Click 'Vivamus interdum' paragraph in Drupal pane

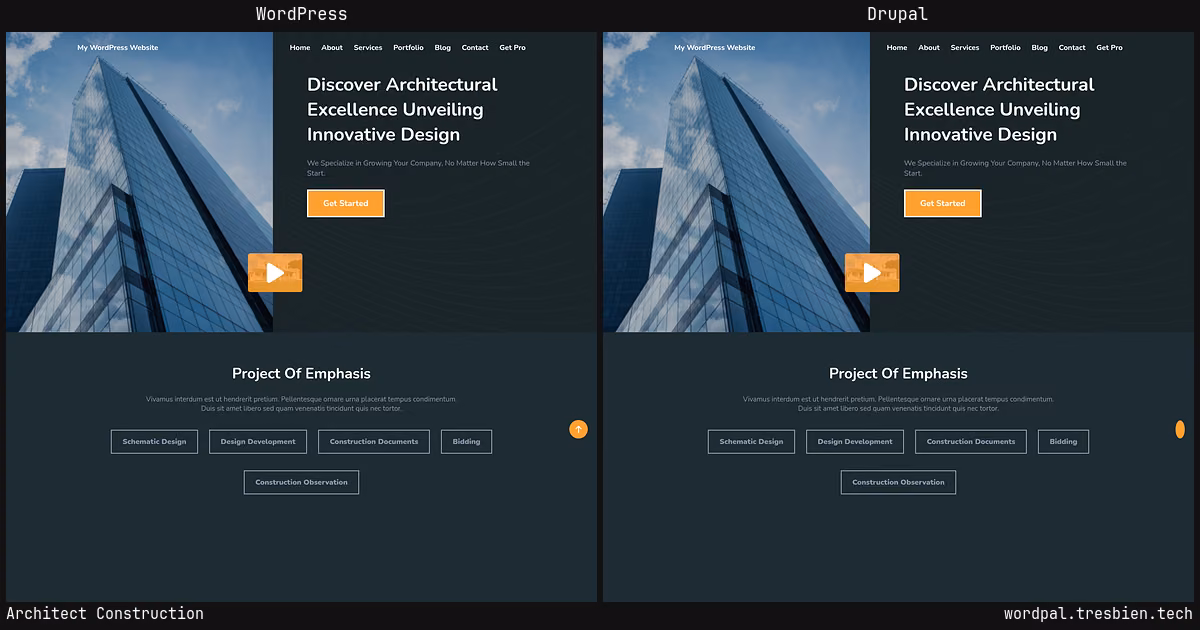pos(898,404)
